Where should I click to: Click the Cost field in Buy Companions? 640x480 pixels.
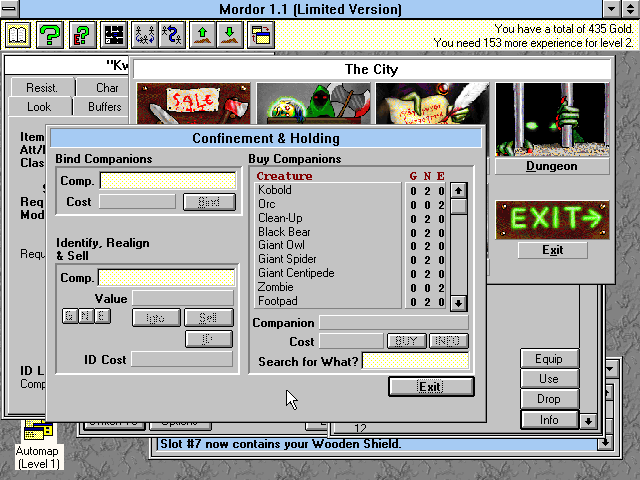coord(351,341)
